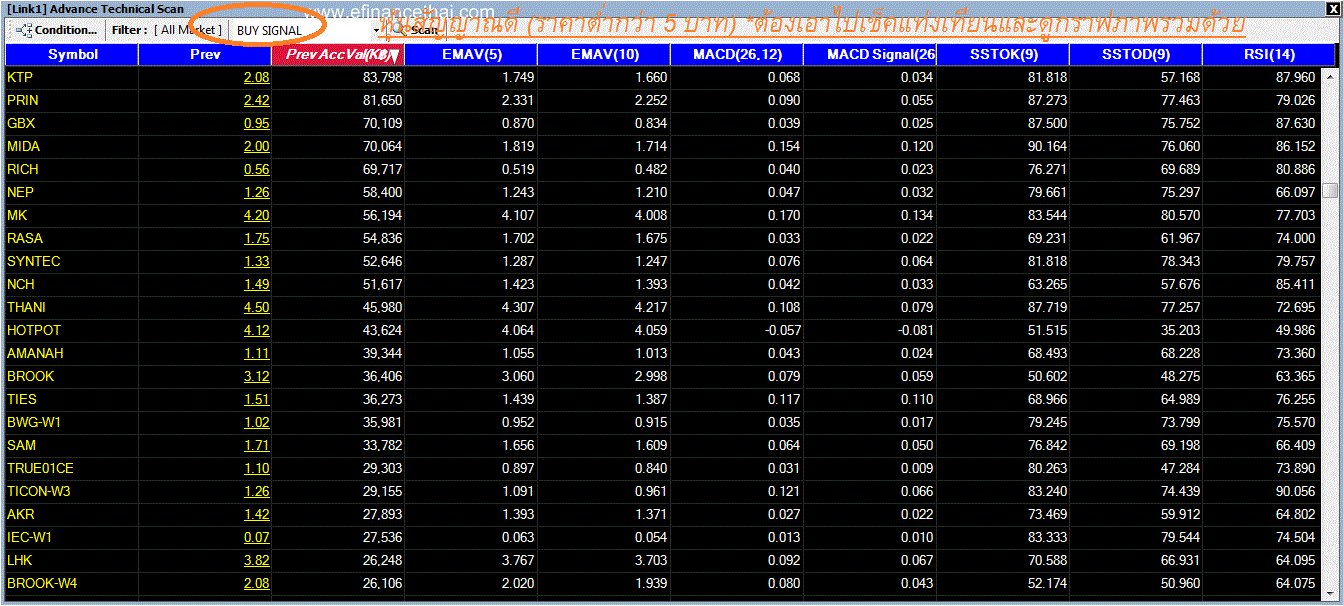Select the BROOK-W4 symbol row
Screen dimensions: 1344x606
pyautogui.click(x=663, y=583)
